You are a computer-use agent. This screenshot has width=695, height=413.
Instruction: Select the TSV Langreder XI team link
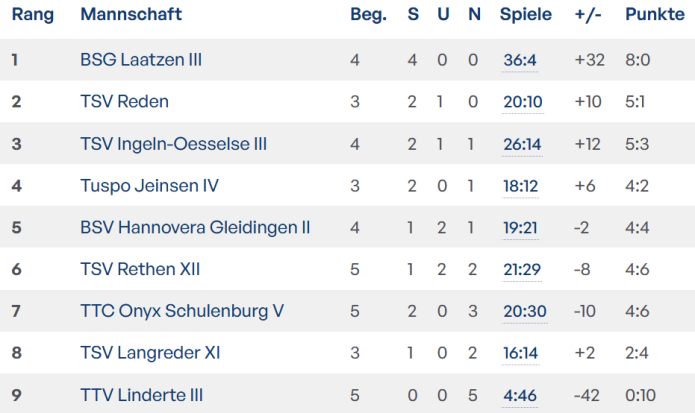pyautogui.click(x=150, y=354)
